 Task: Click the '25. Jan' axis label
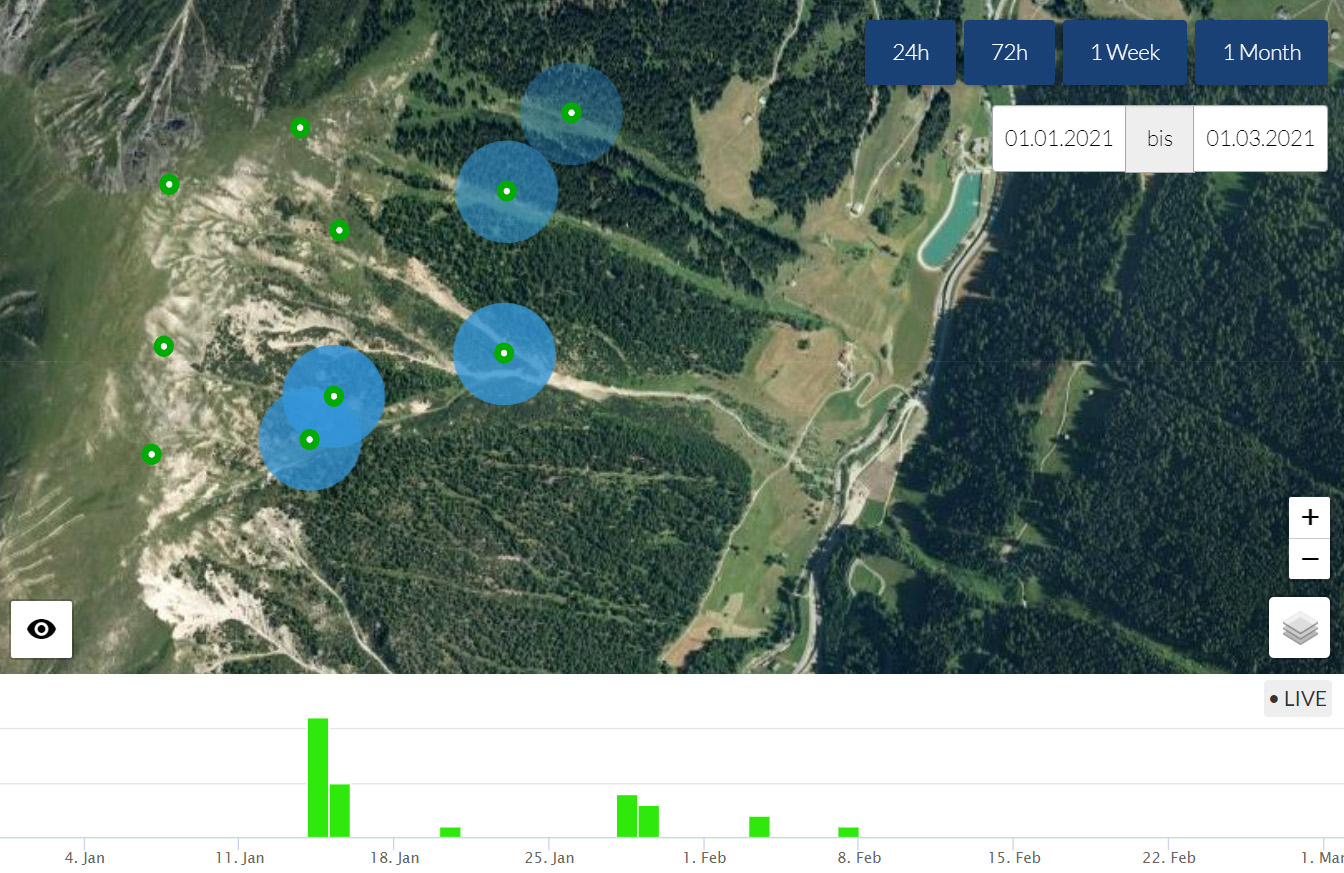pos(549,858)
